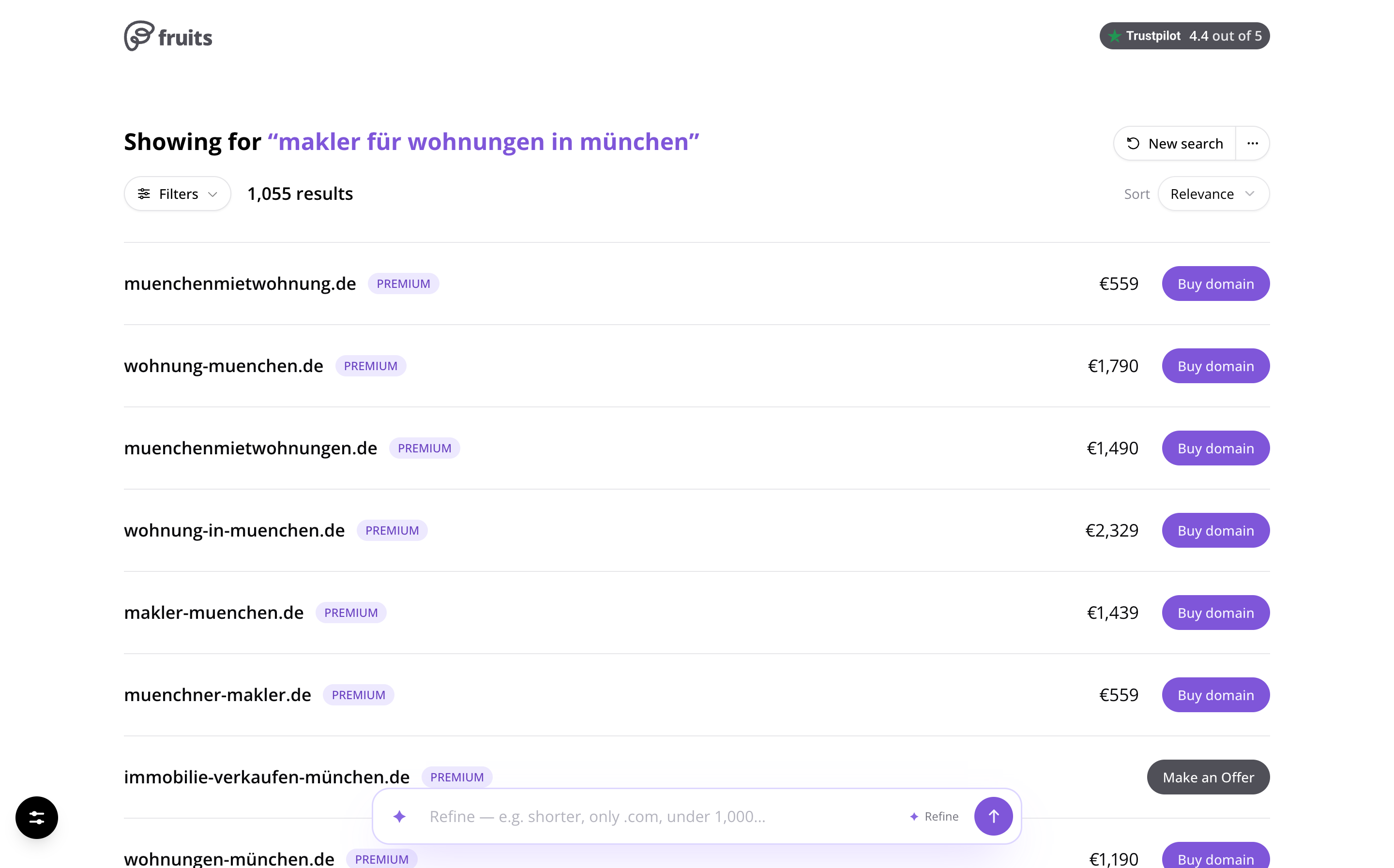Buy domain wohnung-in-muenchen.de for €2,329

click(1215, 530)
